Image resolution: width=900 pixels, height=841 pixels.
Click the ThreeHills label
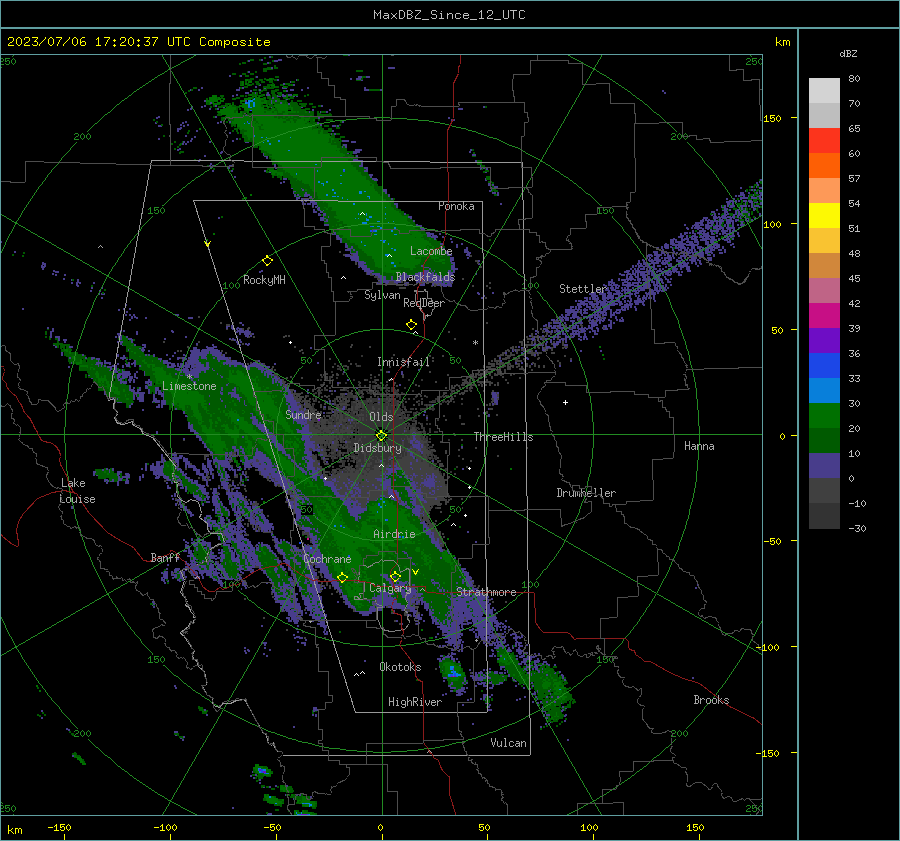(503, 437)
